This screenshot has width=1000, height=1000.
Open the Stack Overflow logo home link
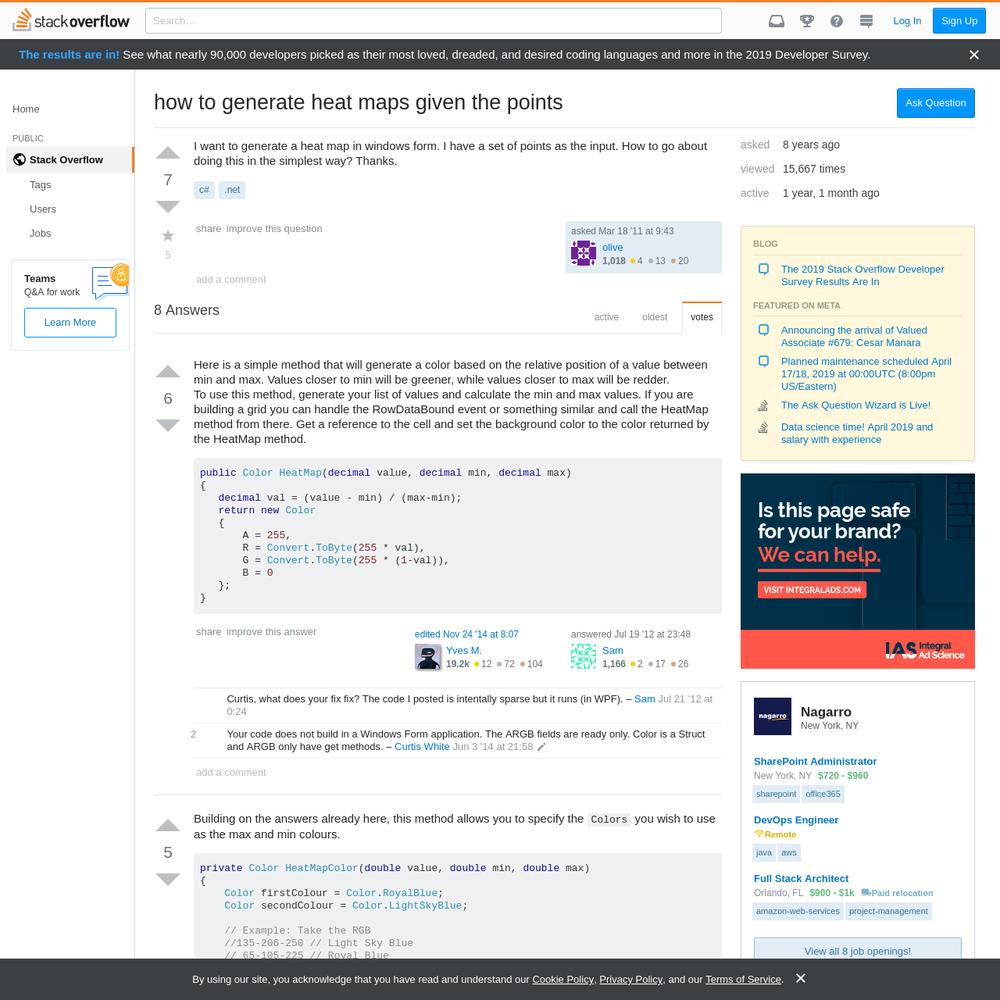pos(71,20)
